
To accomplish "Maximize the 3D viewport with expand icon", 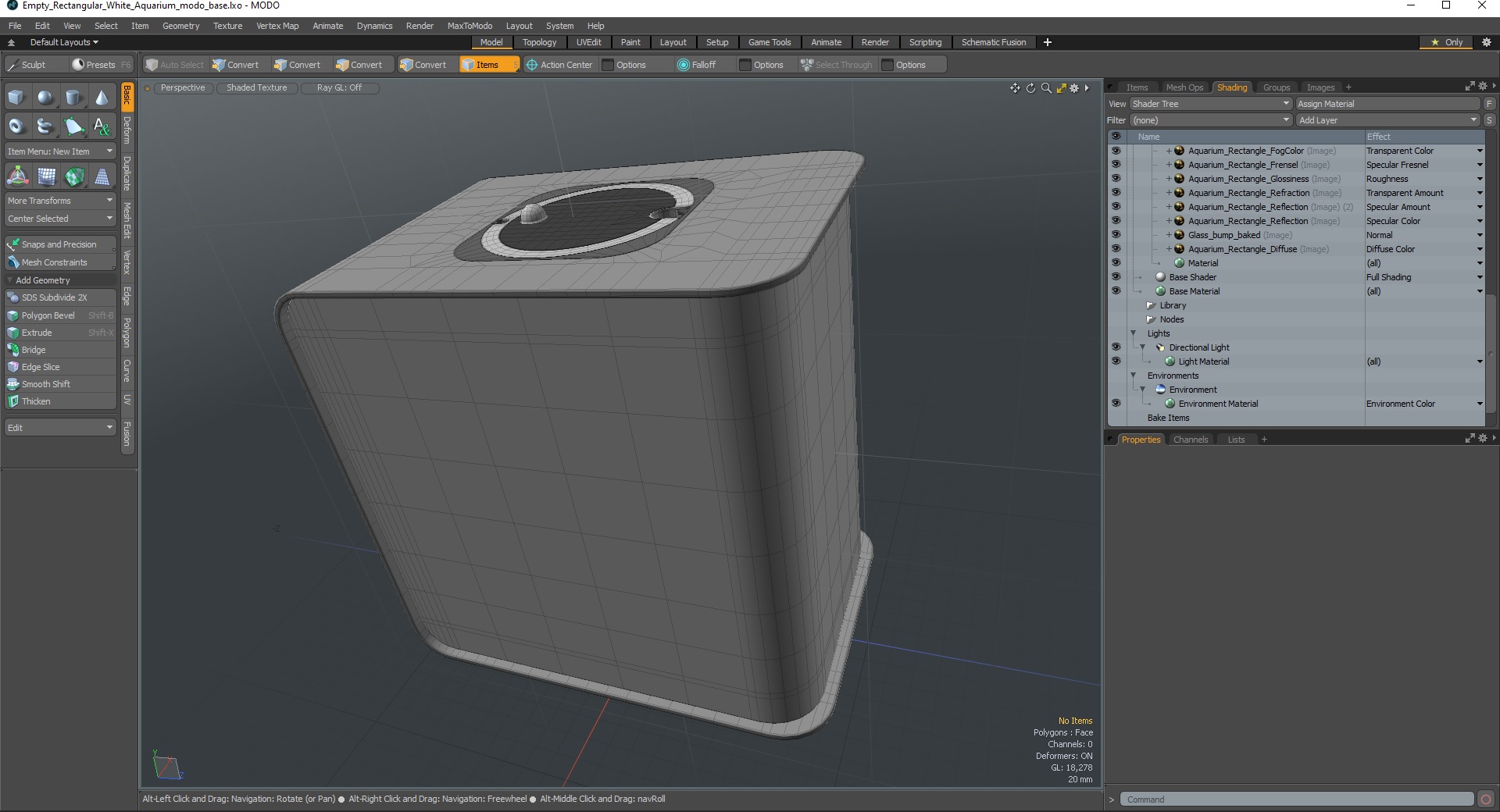I will click(1061, 88).
